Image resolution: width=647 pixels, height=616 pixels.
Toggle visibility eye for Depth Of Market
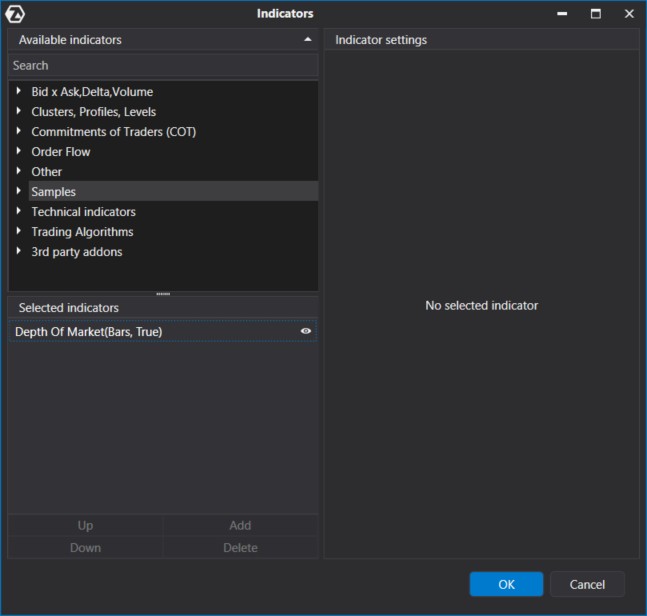(306, 331)
